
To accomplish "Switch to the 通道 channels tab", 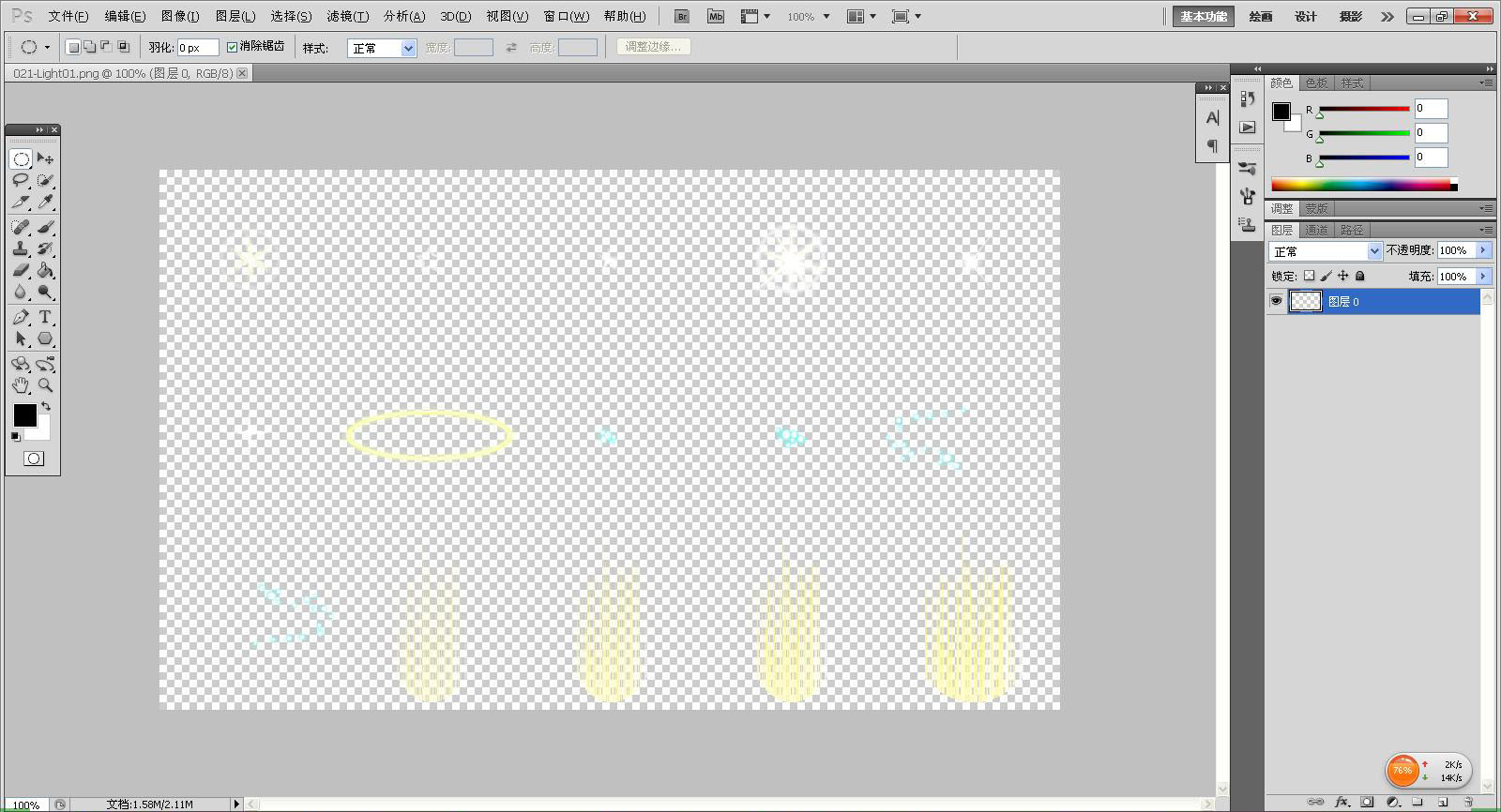I will point(1316,230).
